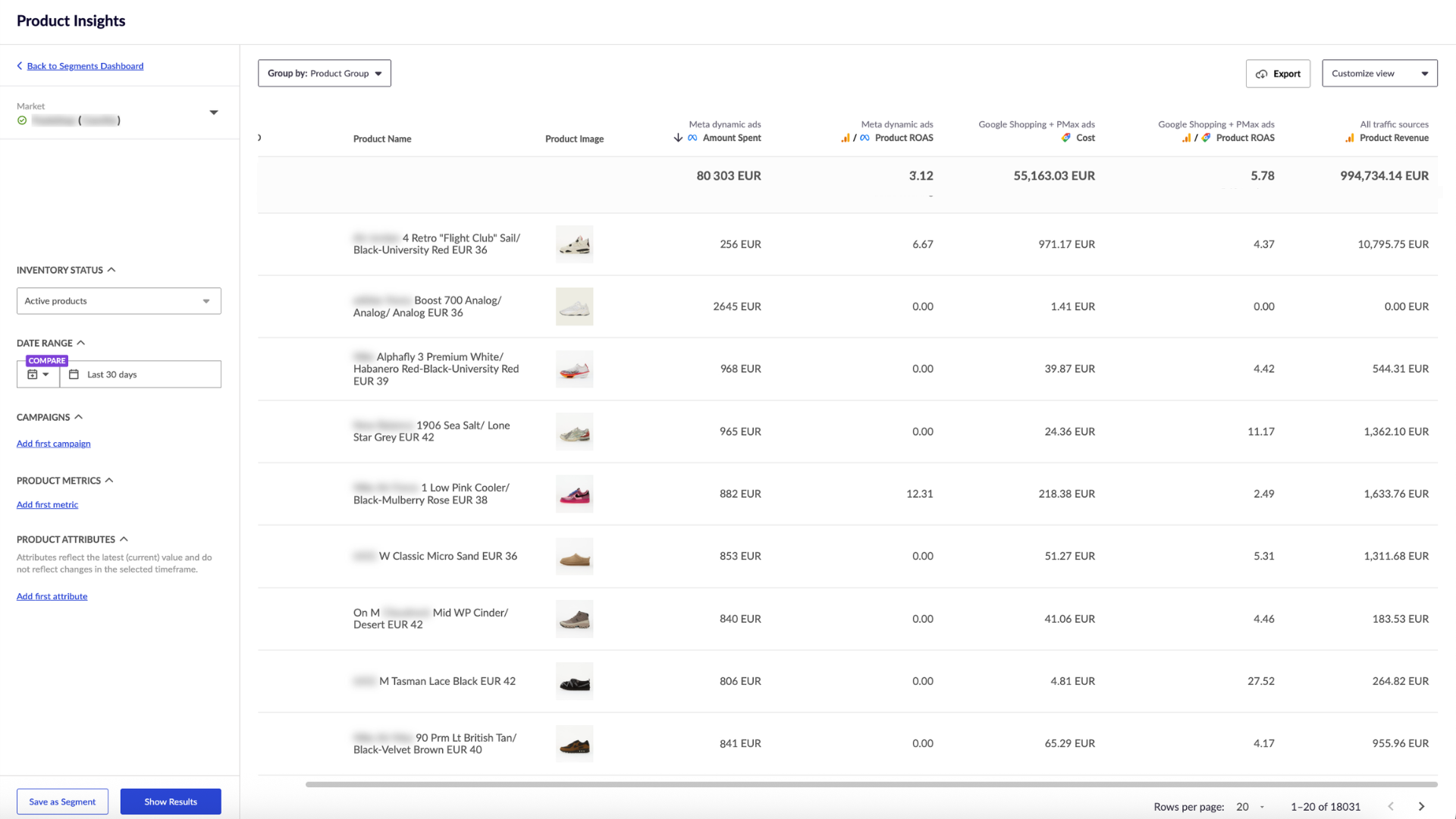Open the Group by Product Group dropdown
Viewport: 1456px width, 819px height.
click(x=325, y=74)
